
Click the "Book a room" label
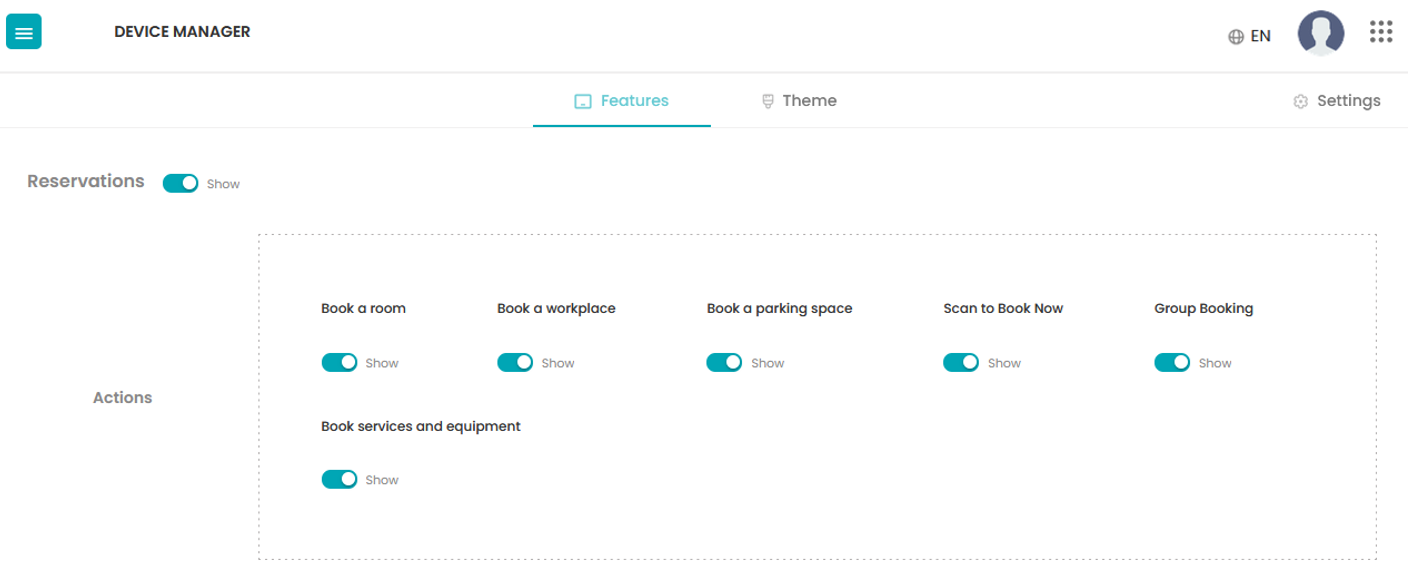coord(363,308)
